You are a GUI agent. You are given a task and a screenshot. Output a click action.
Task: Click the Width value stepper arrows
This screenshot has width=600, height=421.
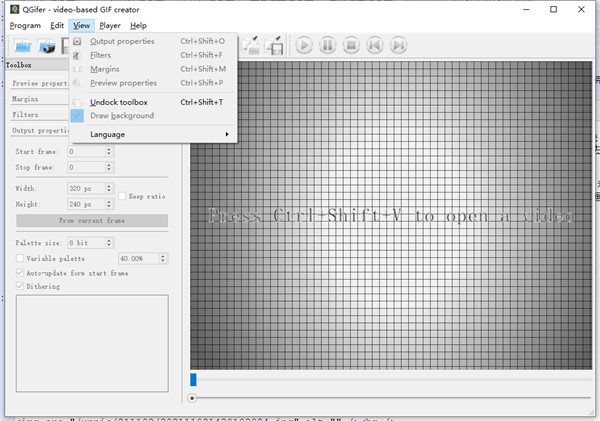109,188
